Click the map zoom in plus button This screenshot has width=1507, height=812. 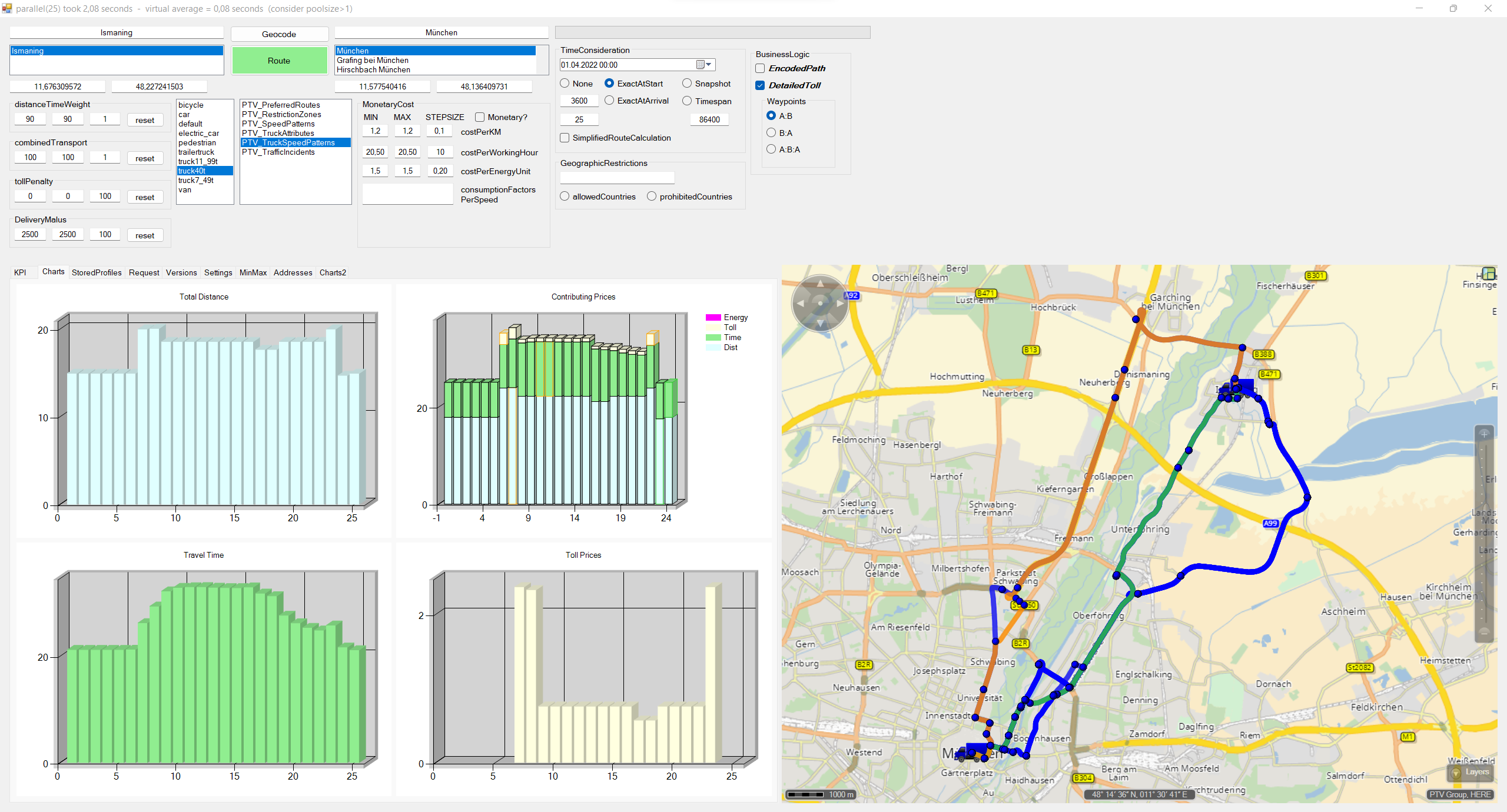[1484, 434]
